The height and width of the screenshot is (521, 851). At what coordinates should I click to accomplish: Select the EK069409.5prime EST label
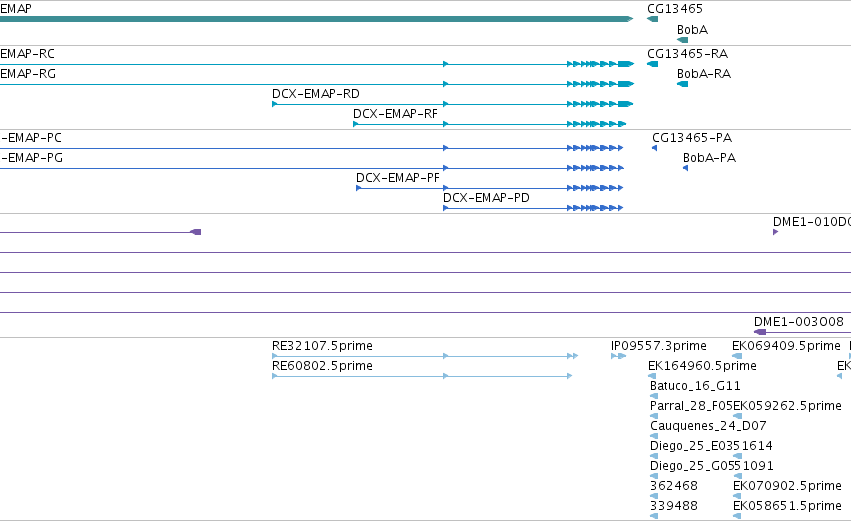click(x=786, y=346)
